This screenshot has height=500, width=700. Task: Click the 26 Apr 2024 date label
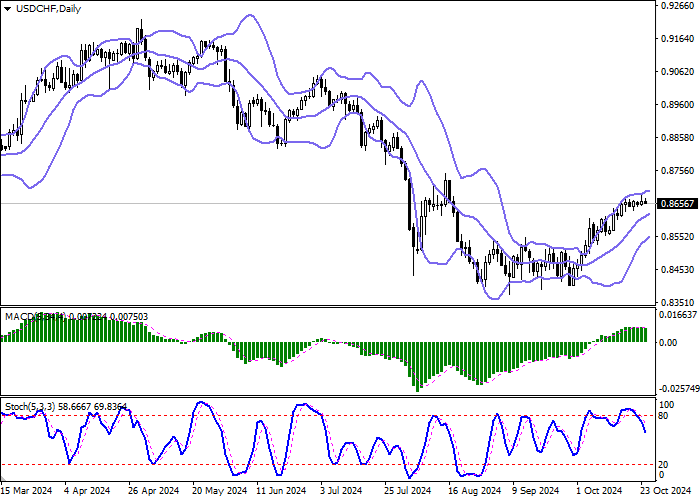coord(154,491)
